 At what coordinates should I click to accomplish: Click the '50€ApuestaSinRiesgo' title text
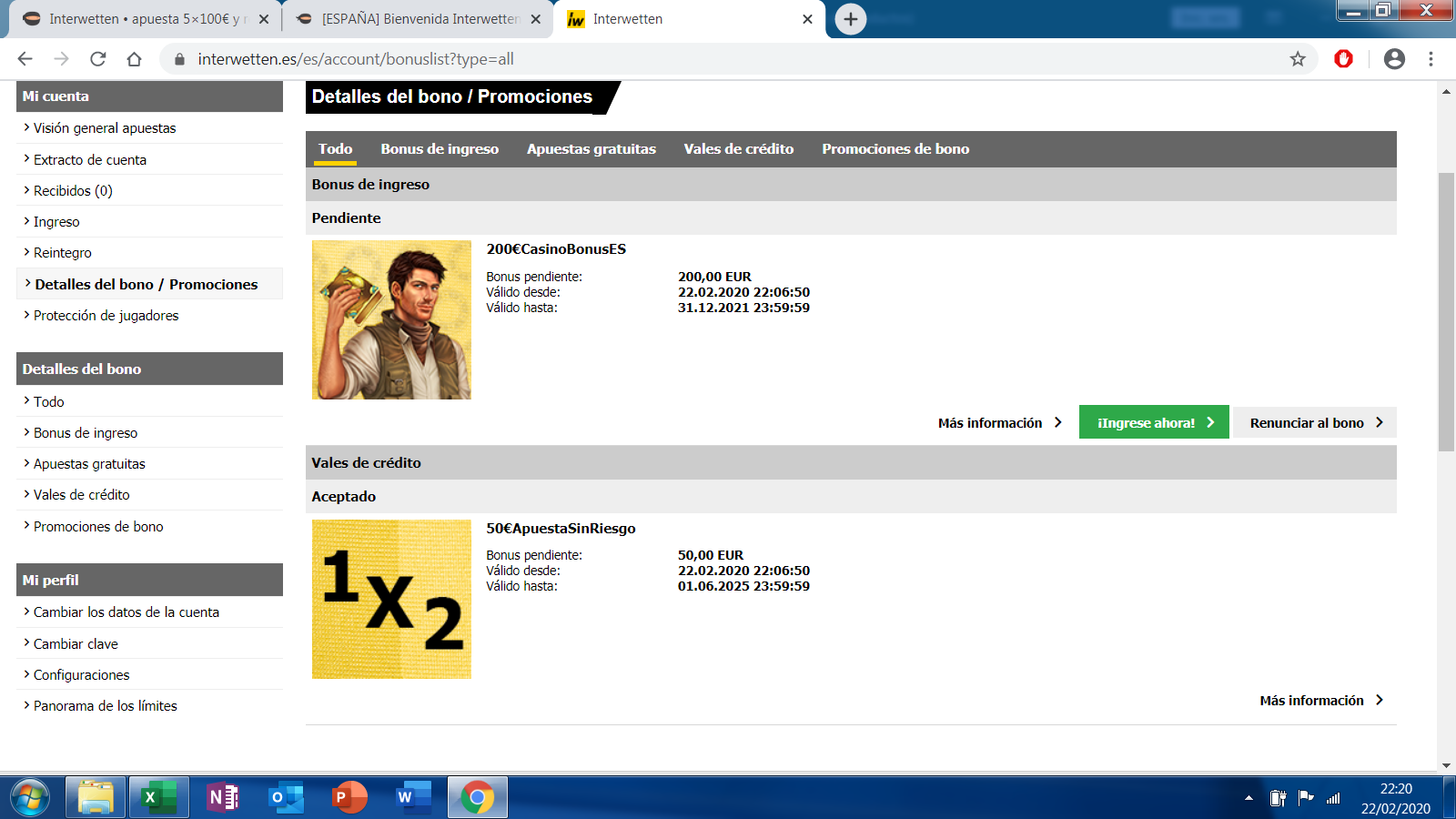(561, 529)
